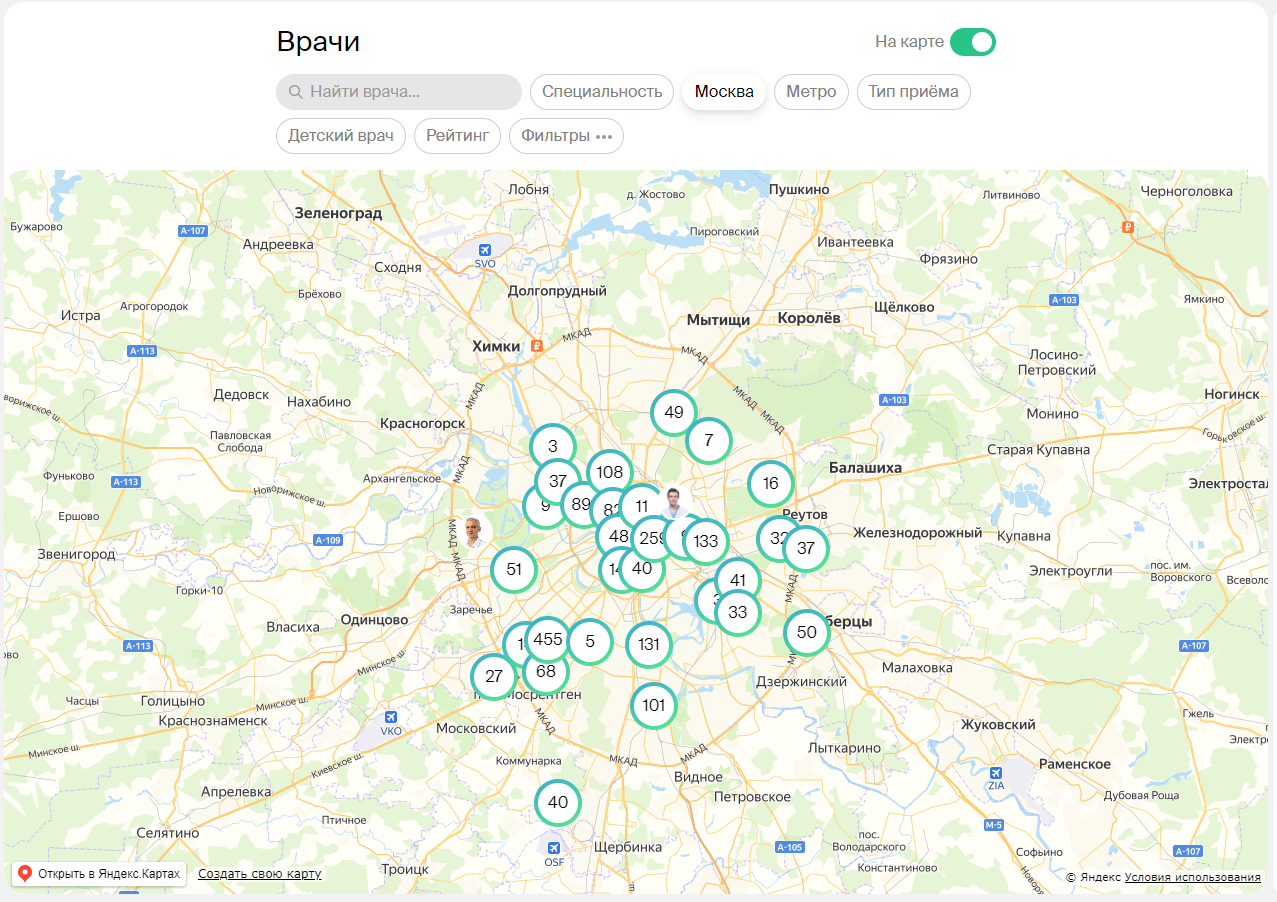Select the cluster marker labeled 101
Image resolution: width=1277 pixels, height=902 pixels.
pos(654,705)
